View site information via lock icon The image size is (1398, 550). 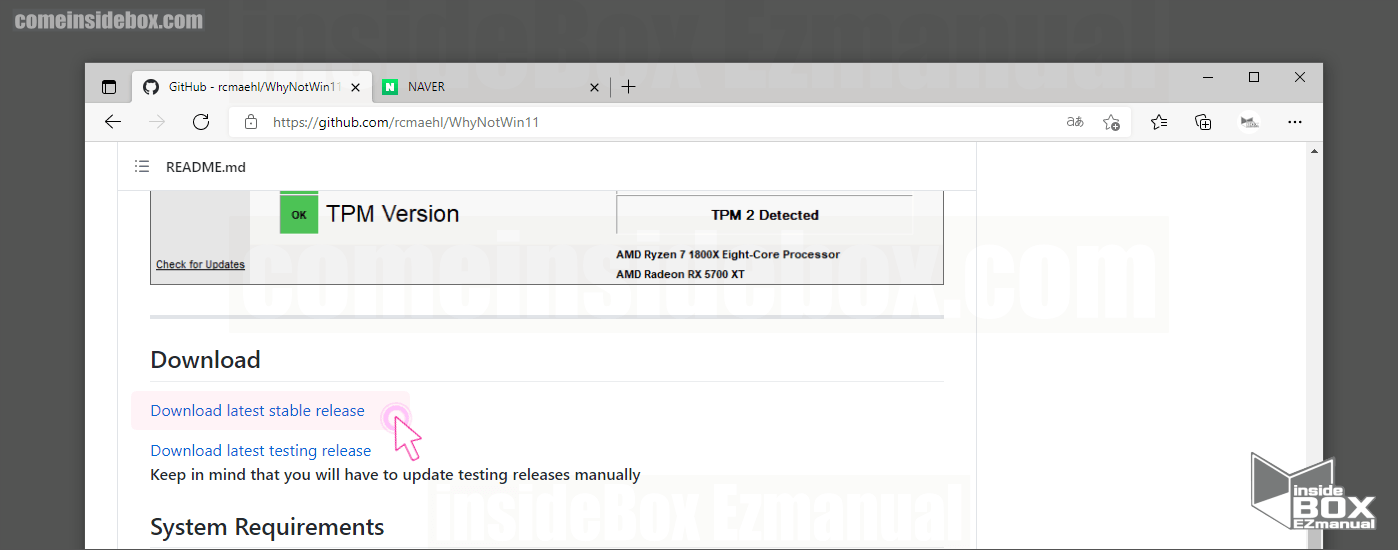pos(251,122)
